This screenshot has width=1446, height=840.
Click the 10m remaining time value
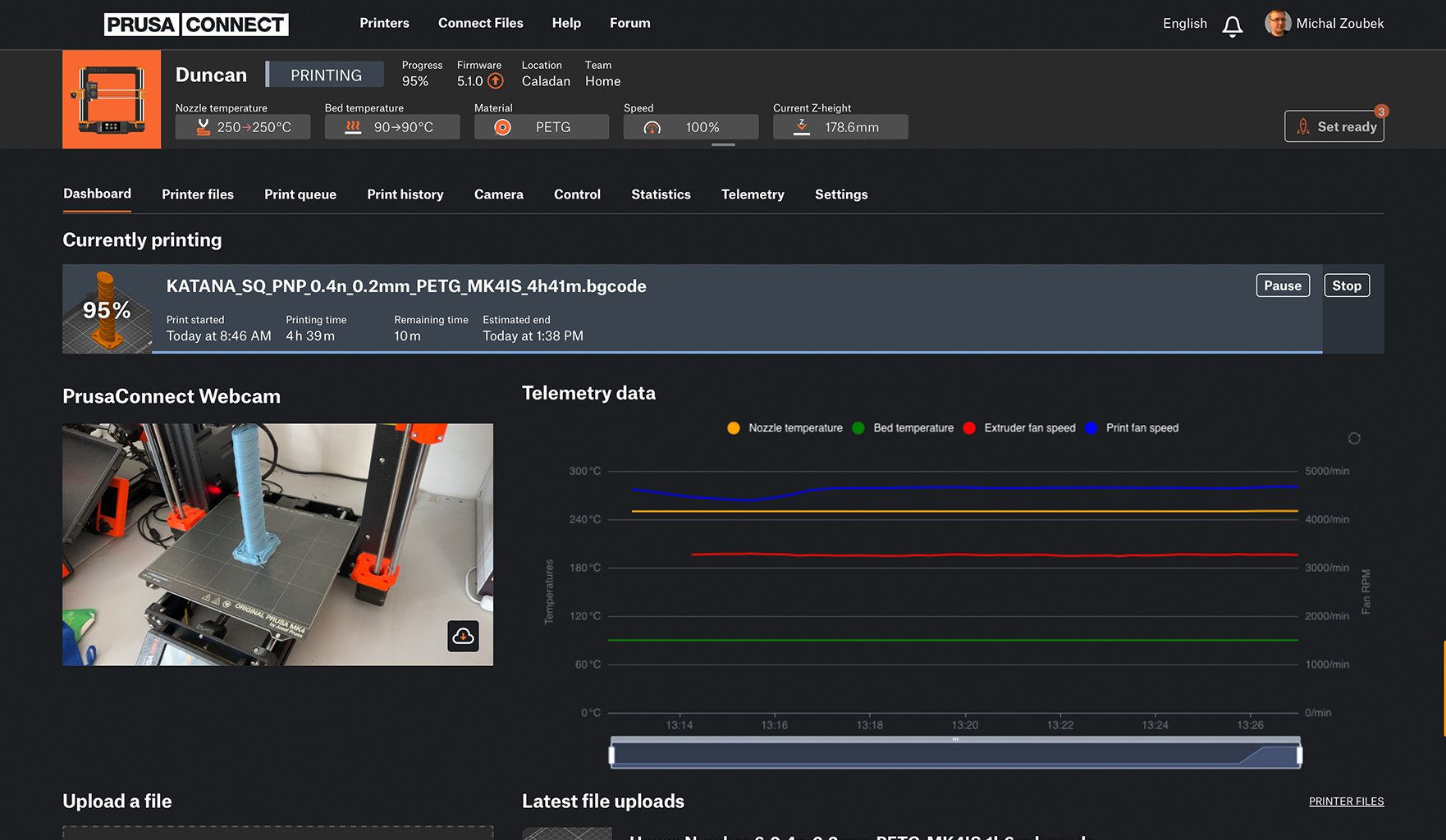(407, 336)
